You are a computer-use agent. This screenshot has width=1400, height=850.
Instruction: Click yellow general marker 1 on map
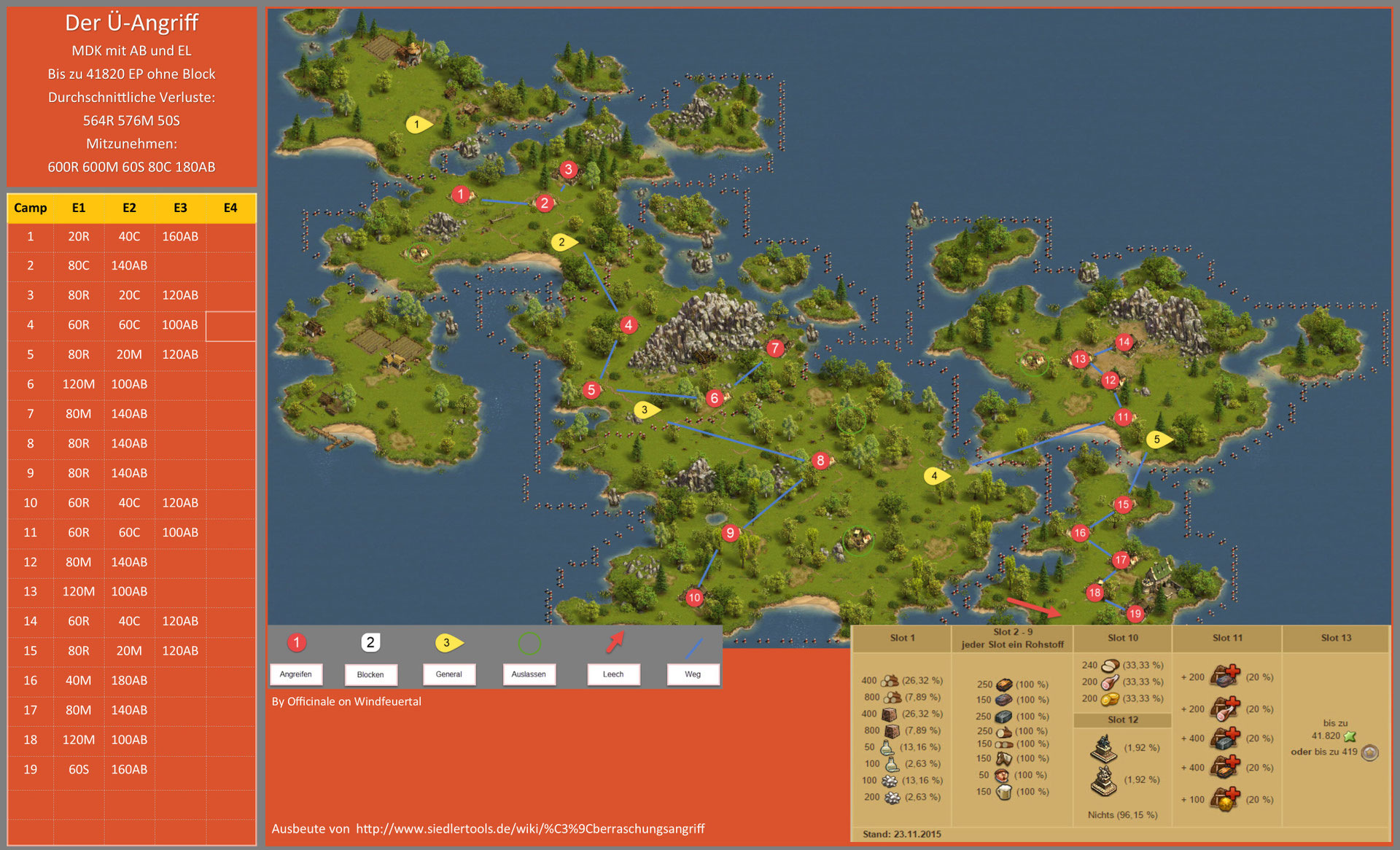(418, 125)
